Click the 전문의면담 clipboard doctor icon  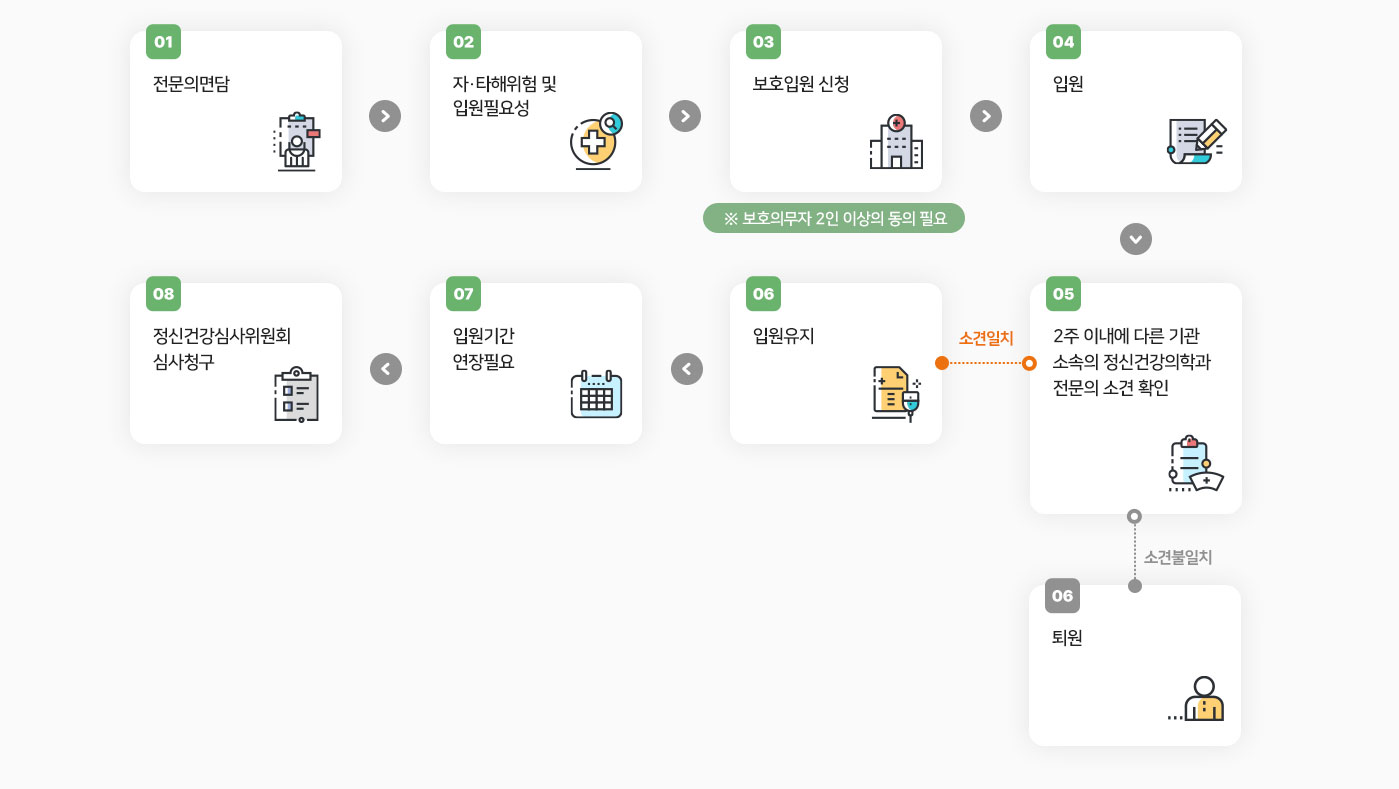(296, 143)
